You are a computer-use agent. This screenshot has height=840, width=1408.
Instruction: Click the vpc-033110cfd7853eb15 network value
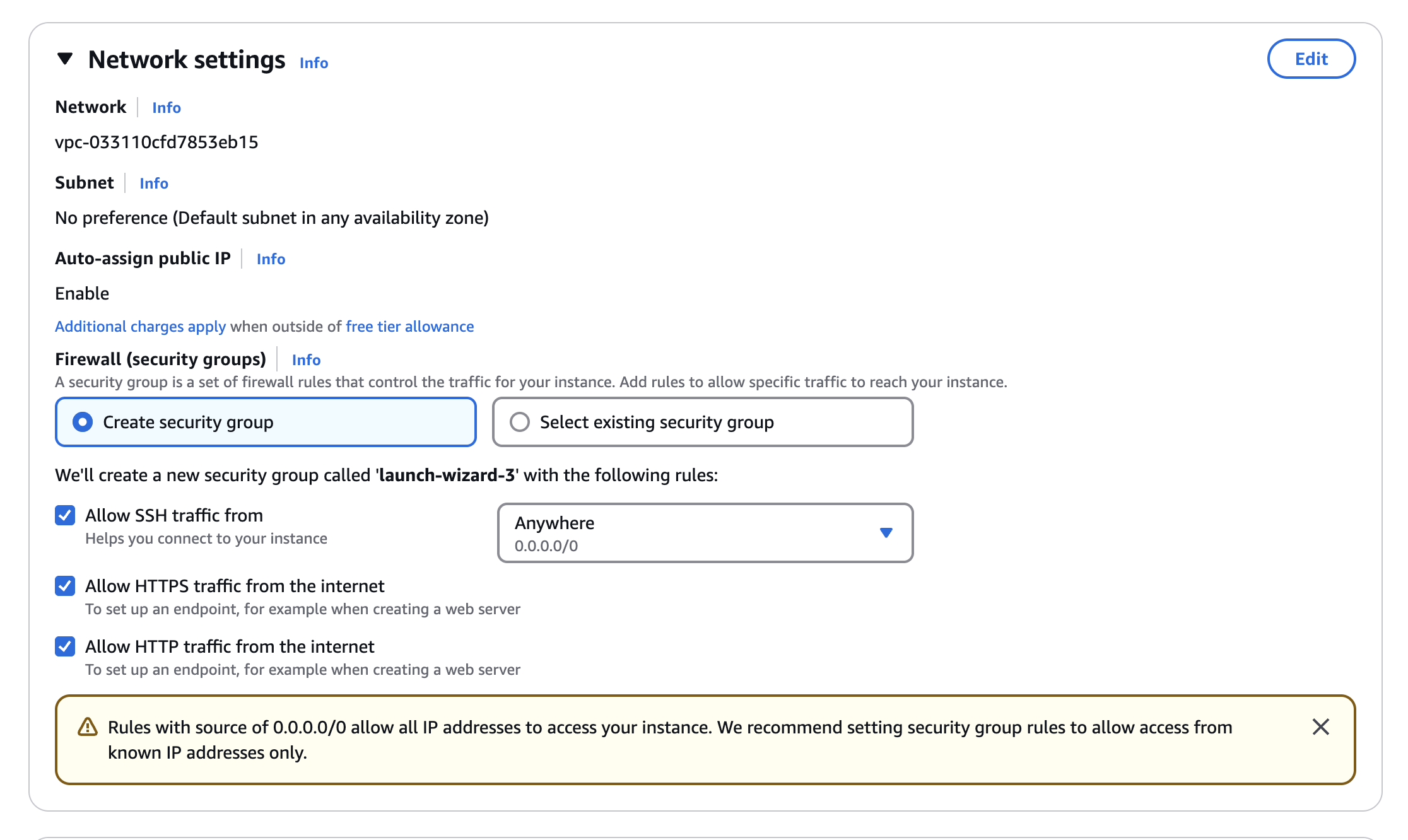click(157, 142)
